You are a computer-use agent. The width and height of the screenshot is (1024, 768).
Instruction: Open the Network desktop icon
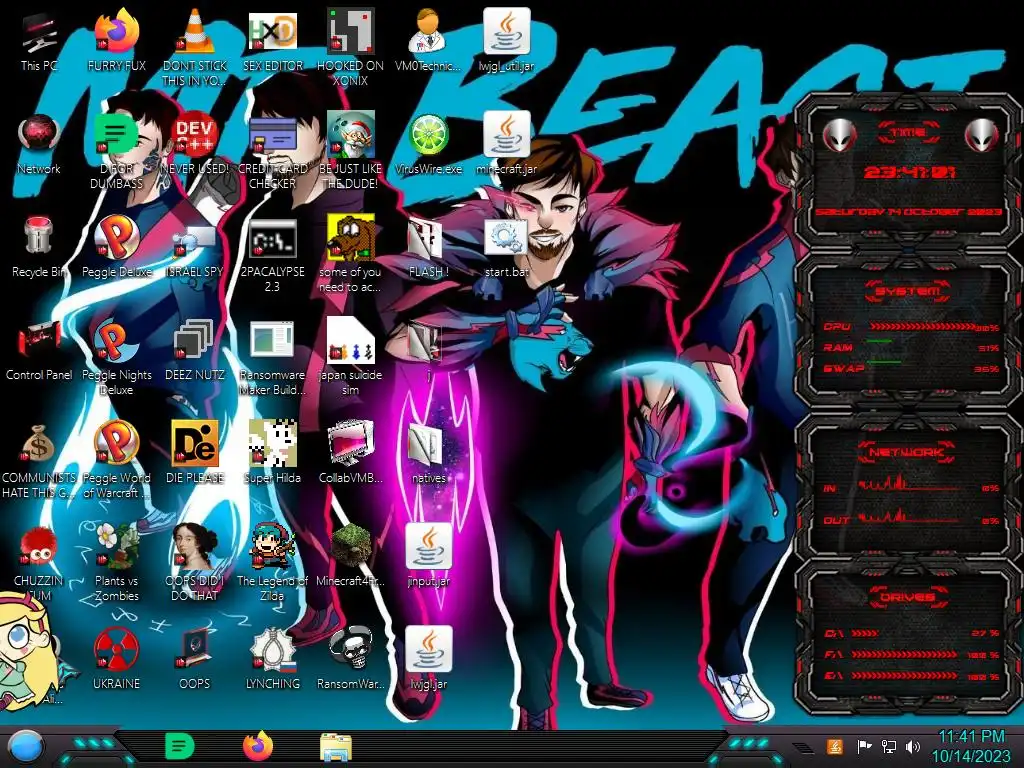click(x=39, y=135)
